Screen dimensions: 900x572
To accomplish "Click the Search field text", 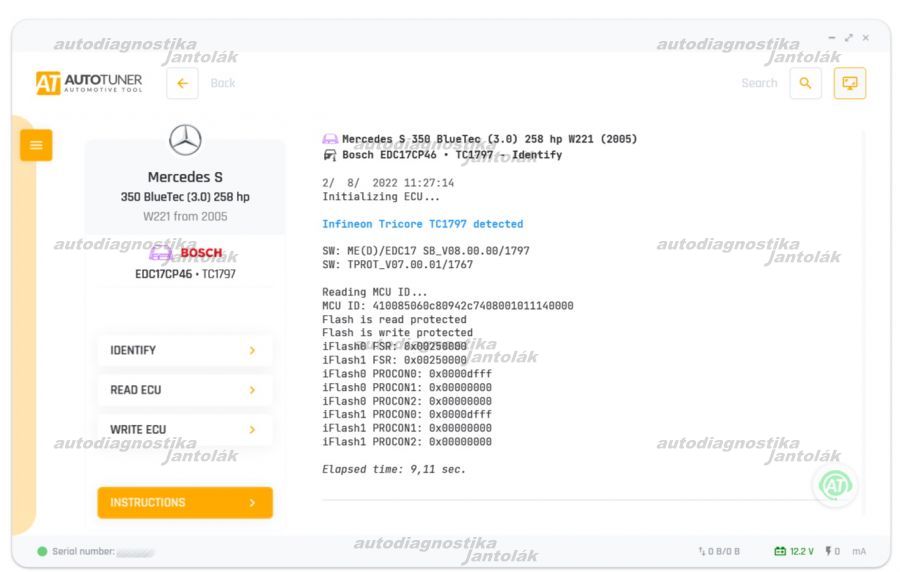I will pos(759,83).
